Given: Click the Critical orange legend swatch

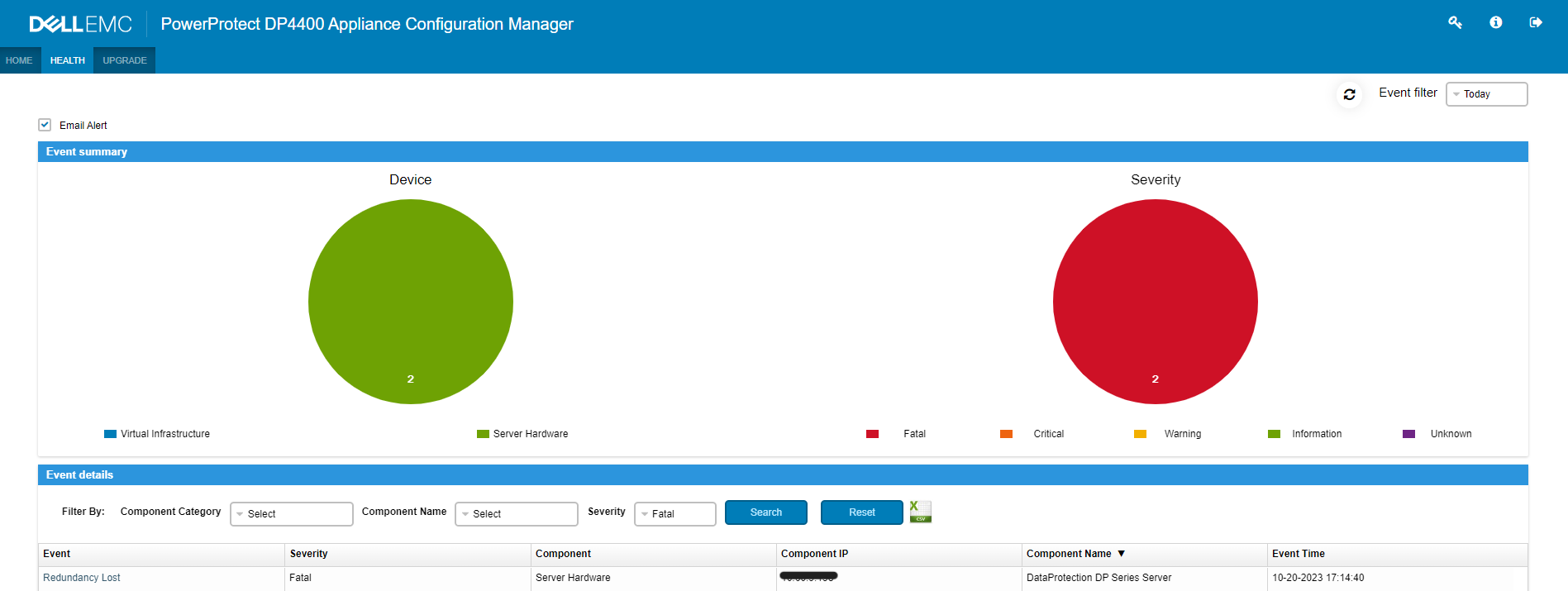Looking at the screenshot, I should 1006,434.
